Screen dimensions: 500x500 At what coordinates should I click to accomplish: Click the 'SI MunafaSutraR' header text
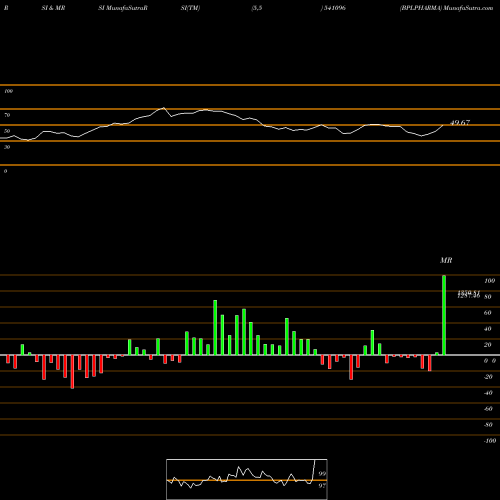pos(123,8)
